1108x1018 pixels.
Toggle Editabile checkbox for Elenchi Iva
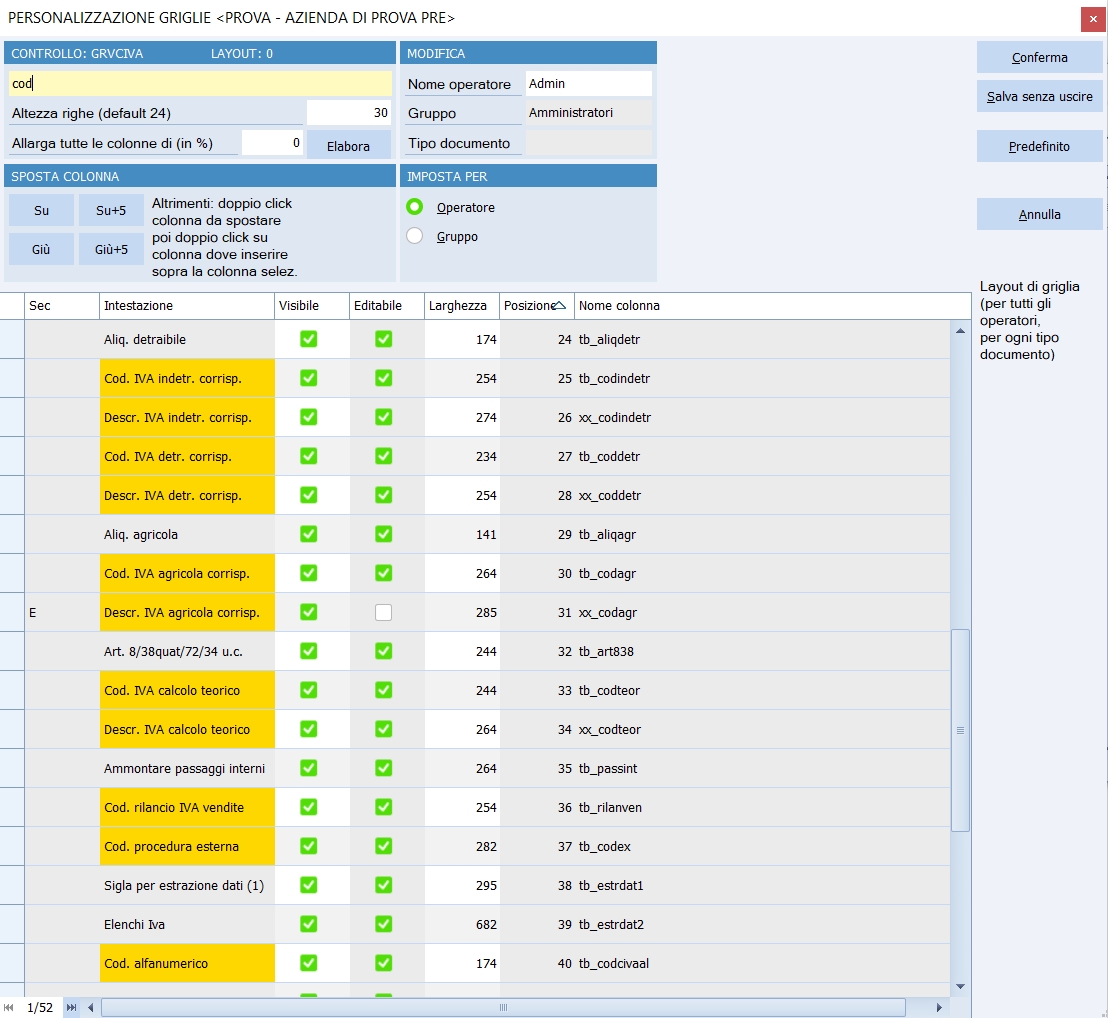pos(383,925)
